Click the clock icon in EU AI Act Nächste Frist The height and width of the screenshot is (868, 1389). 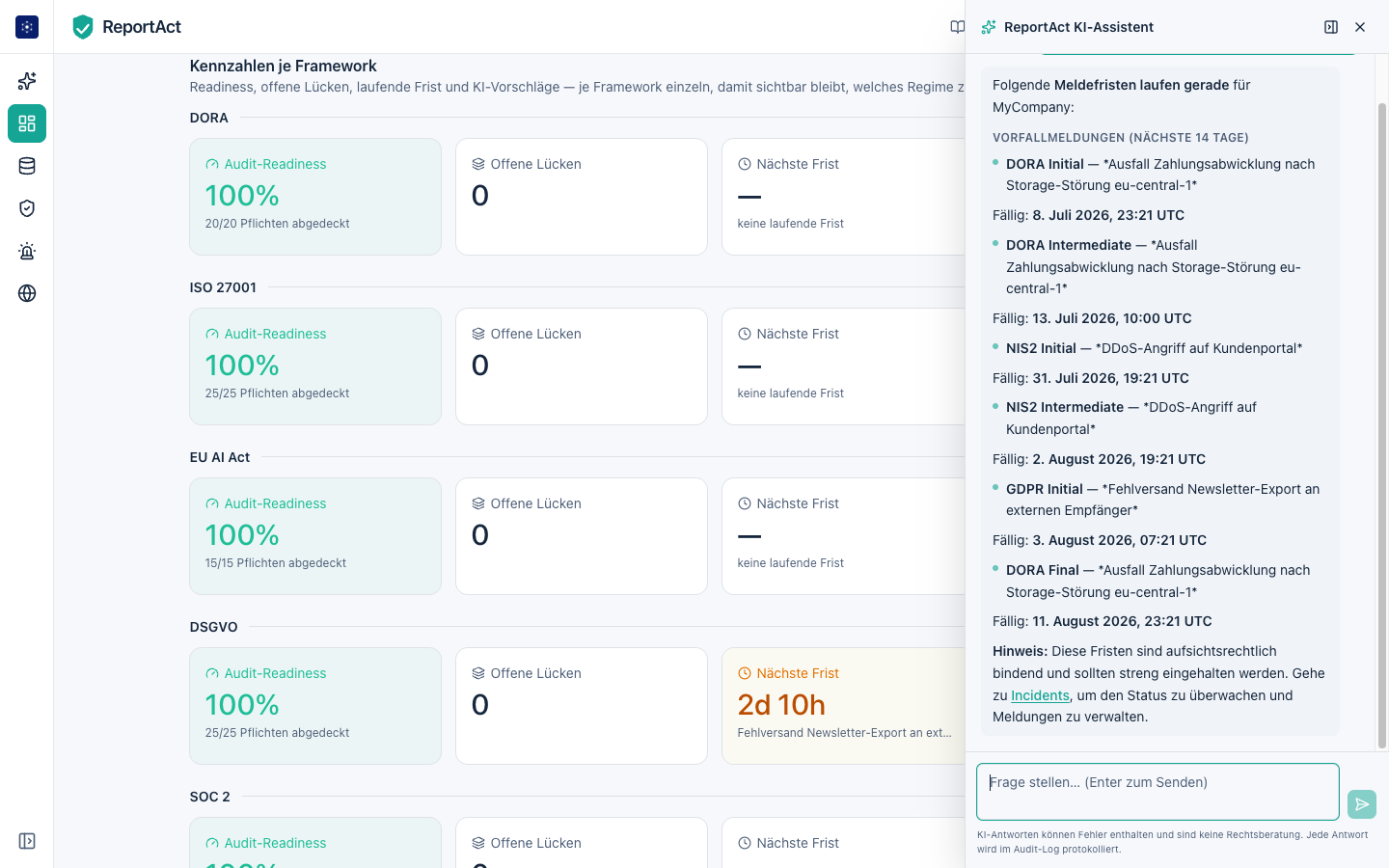[x=745, y=503]
